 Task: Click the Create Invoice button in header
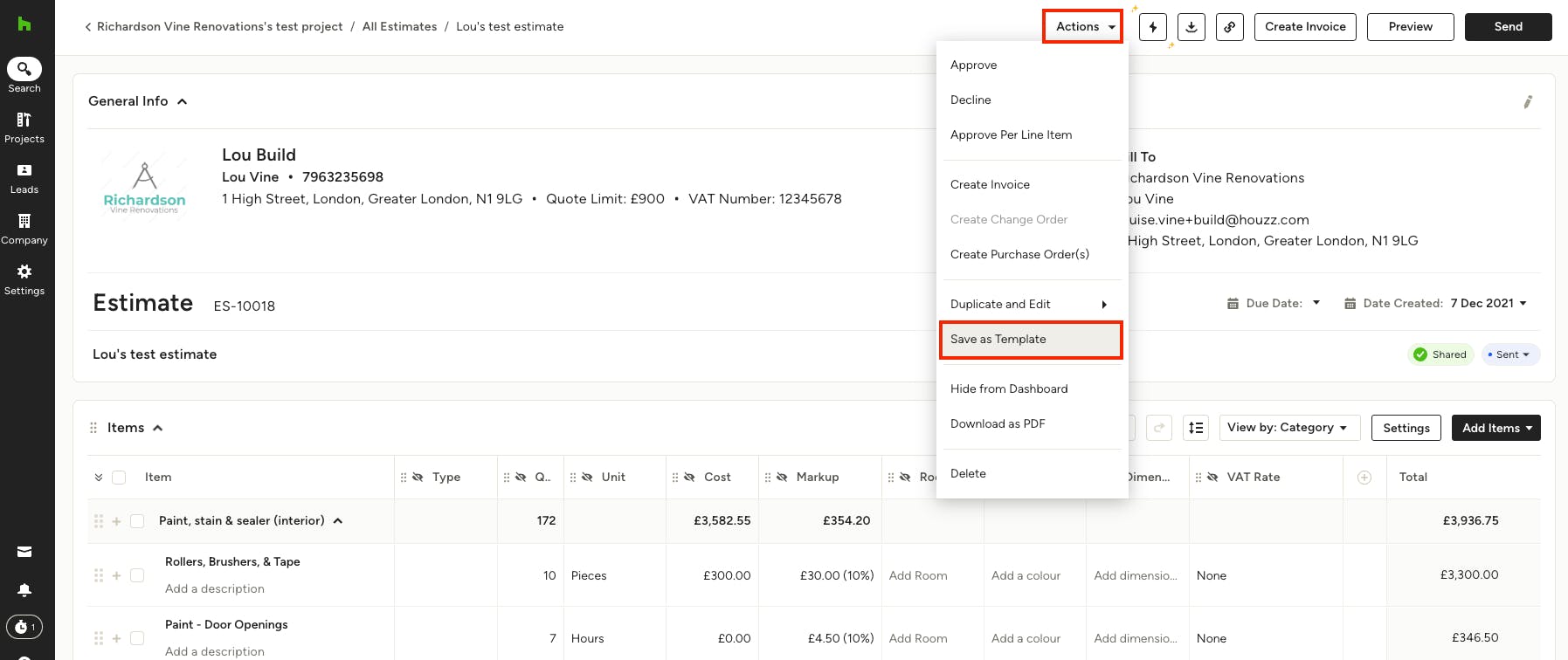[x=1306, y=27]
